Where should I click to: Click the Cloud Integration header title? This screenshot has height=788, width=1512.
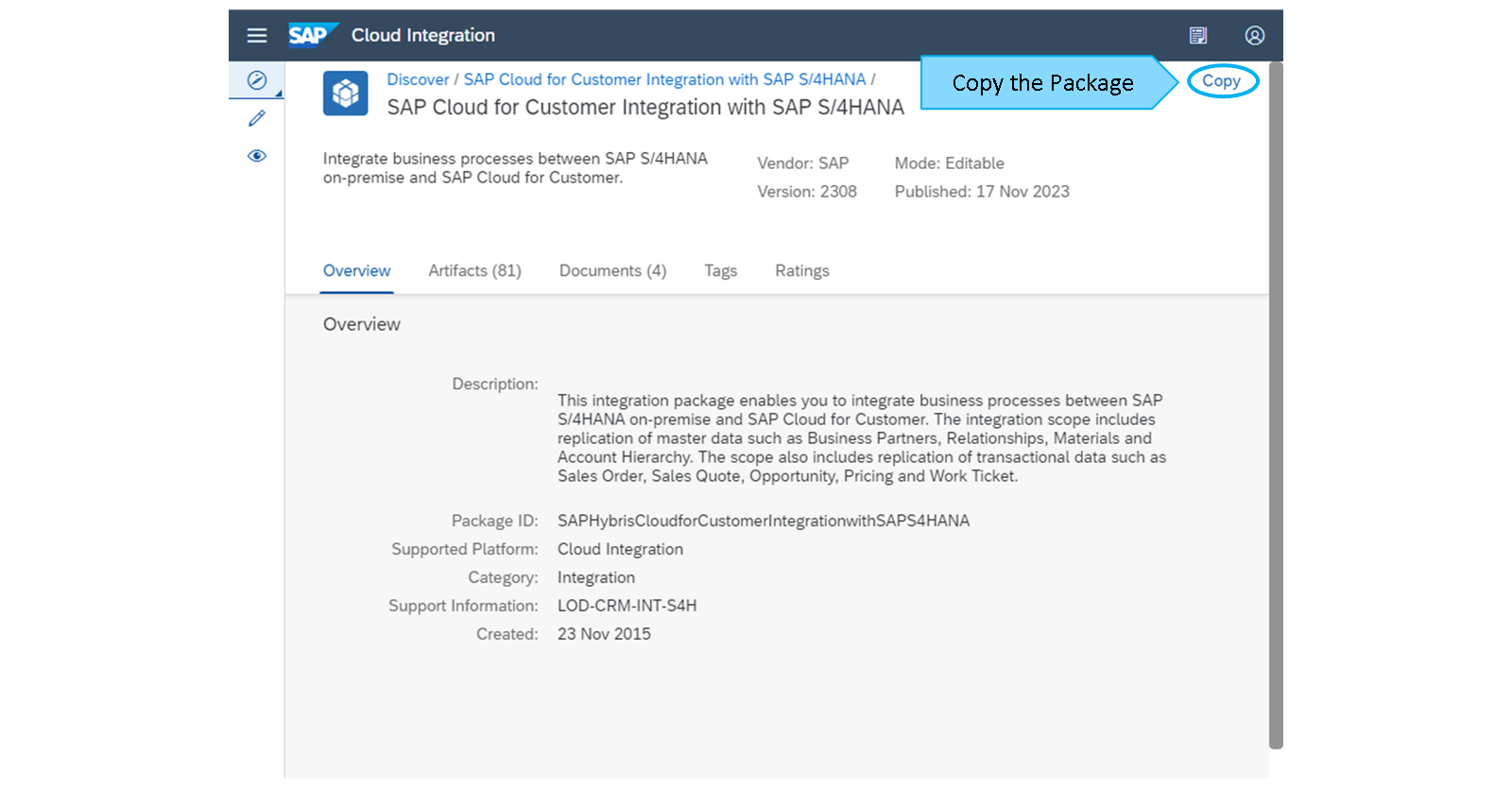(x=423, y=36)
